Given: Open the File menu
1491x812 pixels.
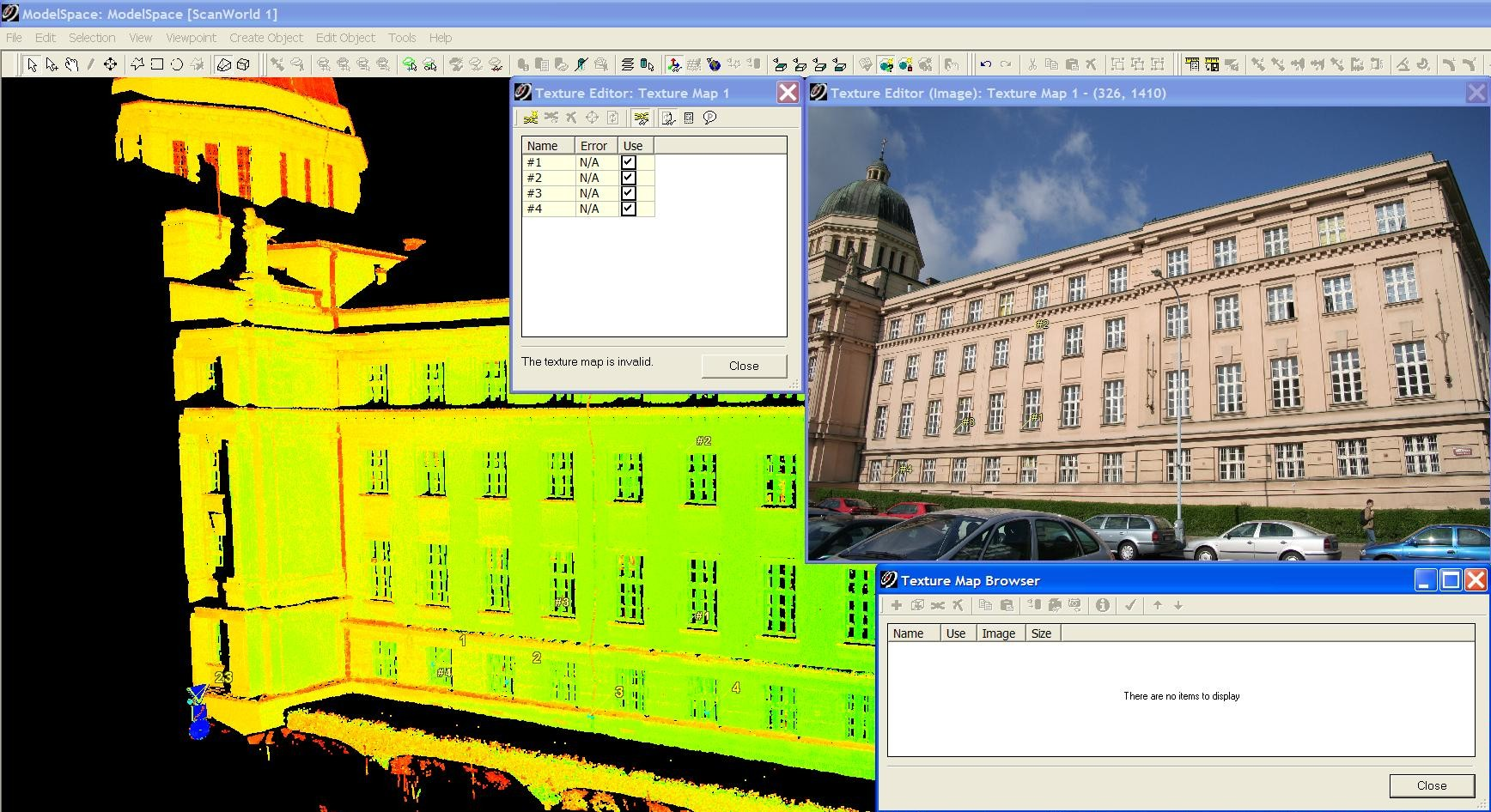Looking at the screenshot, I should pos(14,38).
